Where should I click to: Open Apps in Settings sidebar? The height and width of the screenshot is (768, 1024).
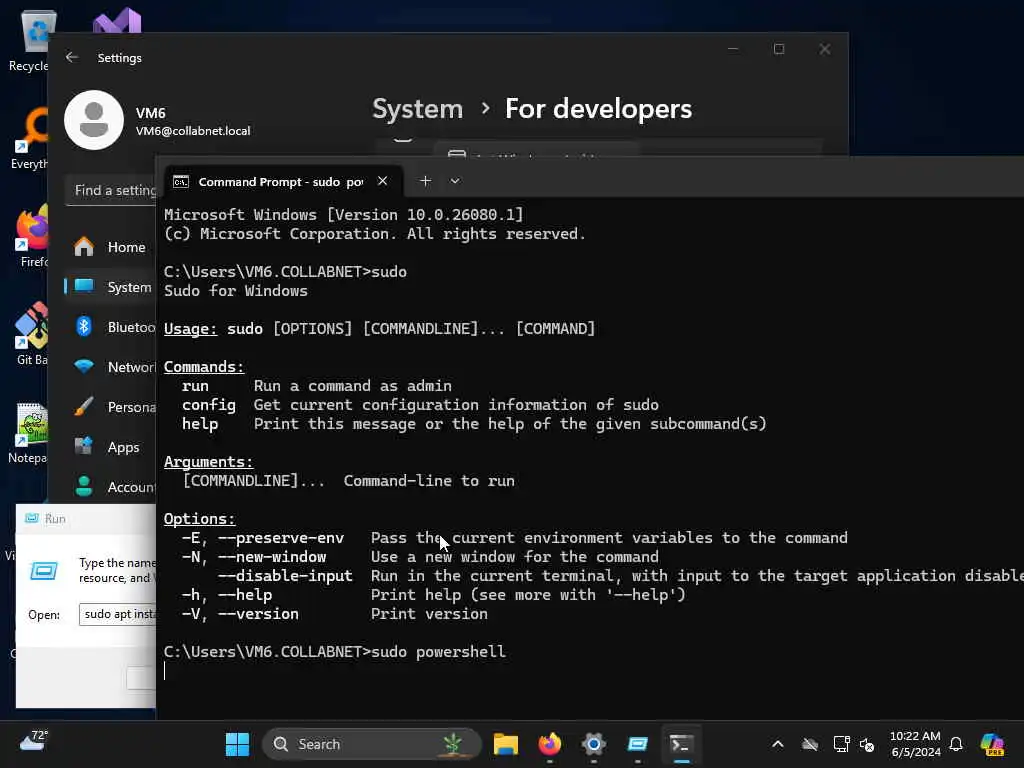click(111, 447)
